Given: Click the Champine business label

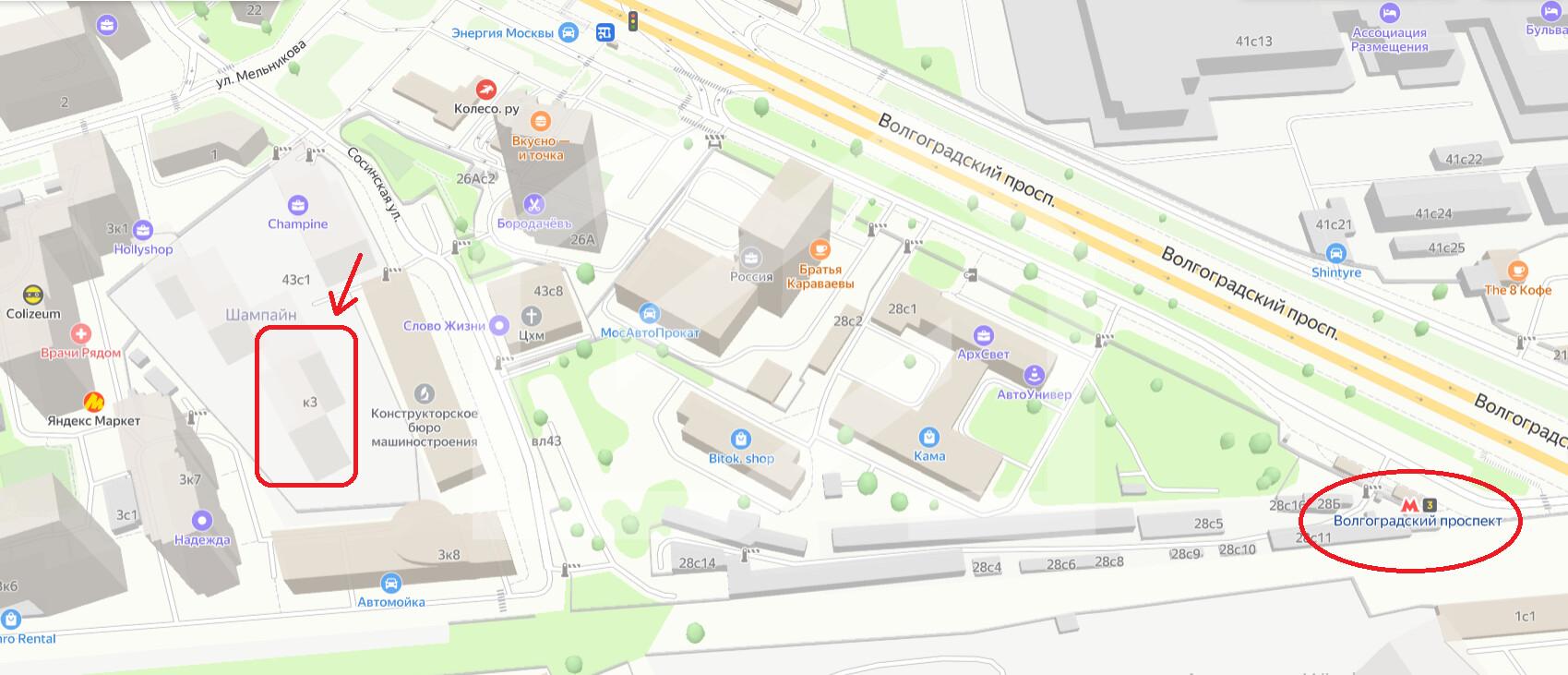Looking at the screenshot, I should tap(298, 223).
